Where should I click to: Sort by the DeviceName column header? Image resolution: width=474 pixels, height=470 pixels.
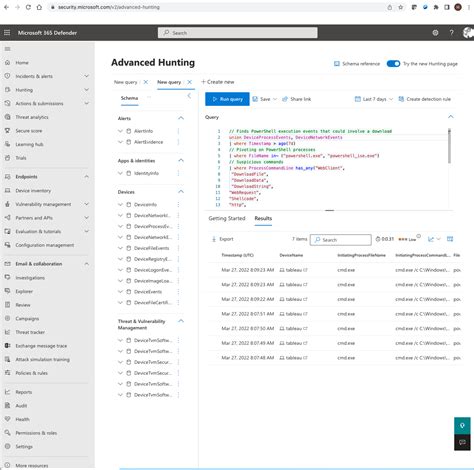point(291,255)
